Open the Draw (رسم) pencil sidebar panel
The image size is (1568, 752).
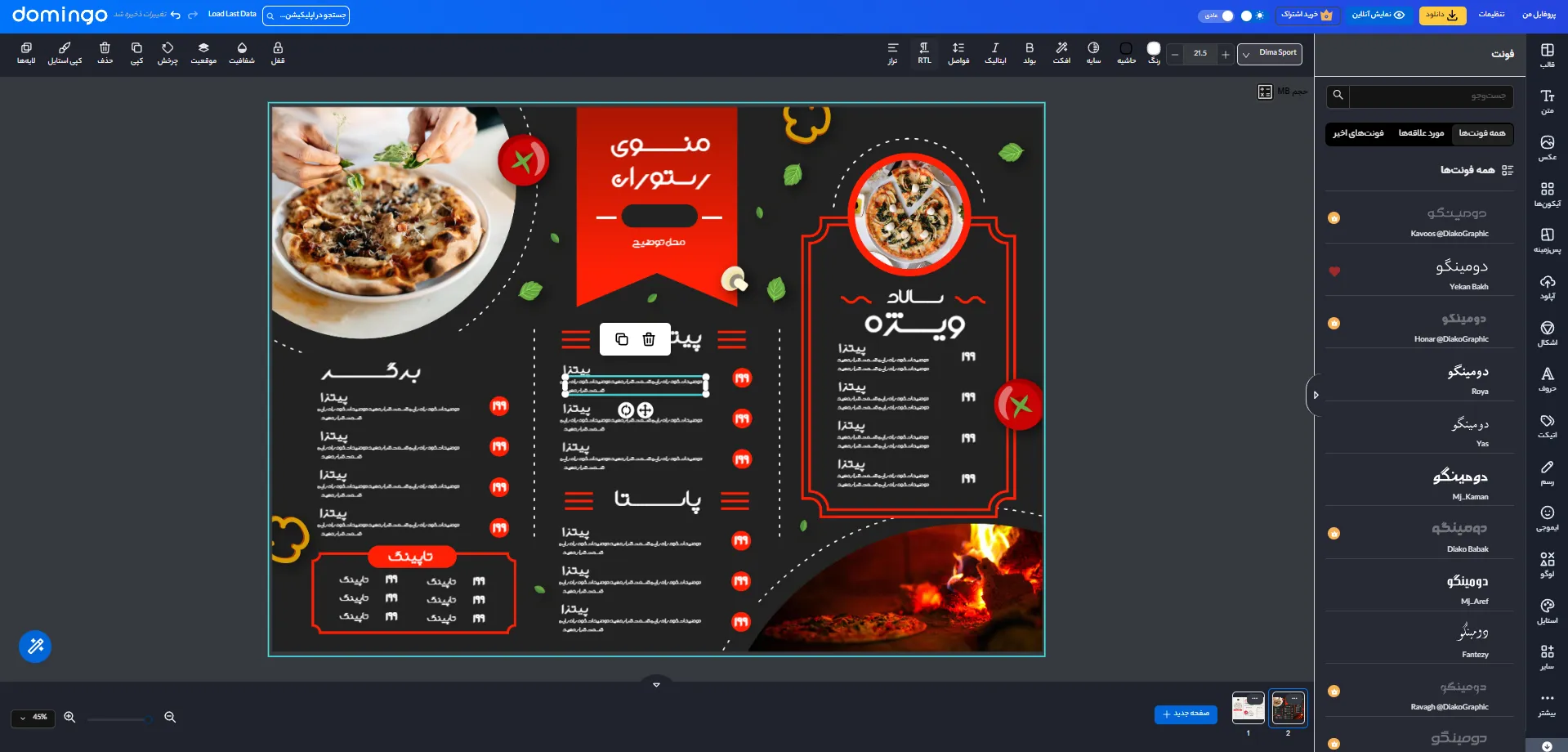coord(1547,472)
